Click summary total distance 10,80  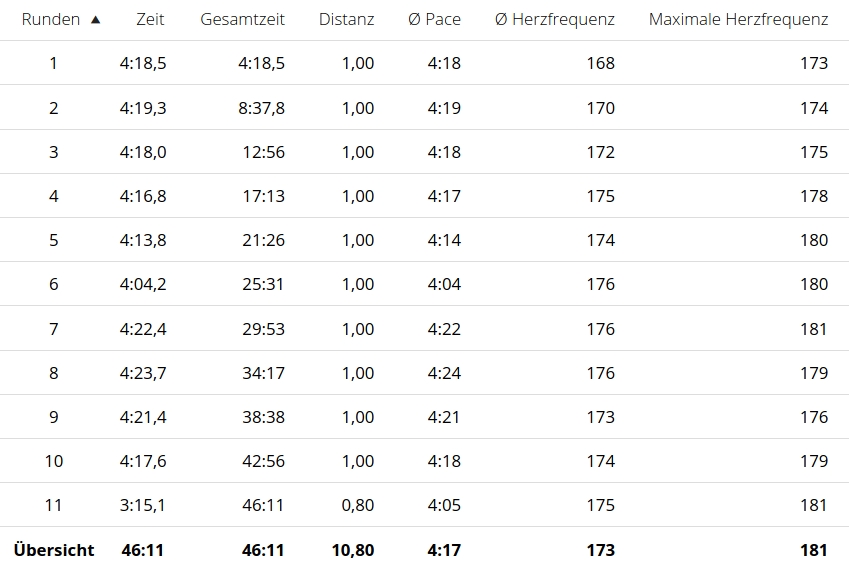352,550
